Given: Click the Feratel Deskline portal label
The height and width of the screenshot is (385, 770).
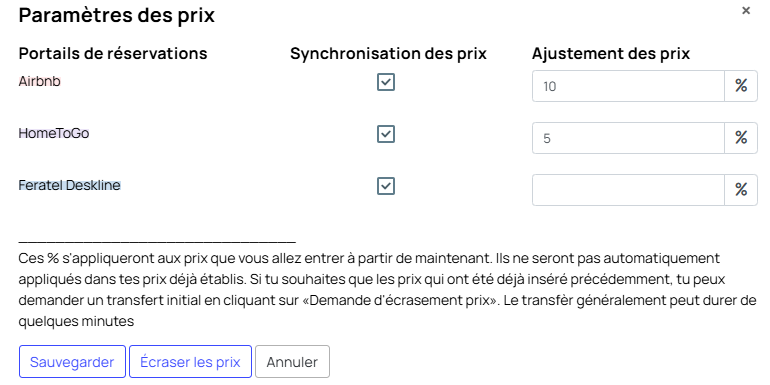Looking at the screenshot, I should click(x=70, y=185).
